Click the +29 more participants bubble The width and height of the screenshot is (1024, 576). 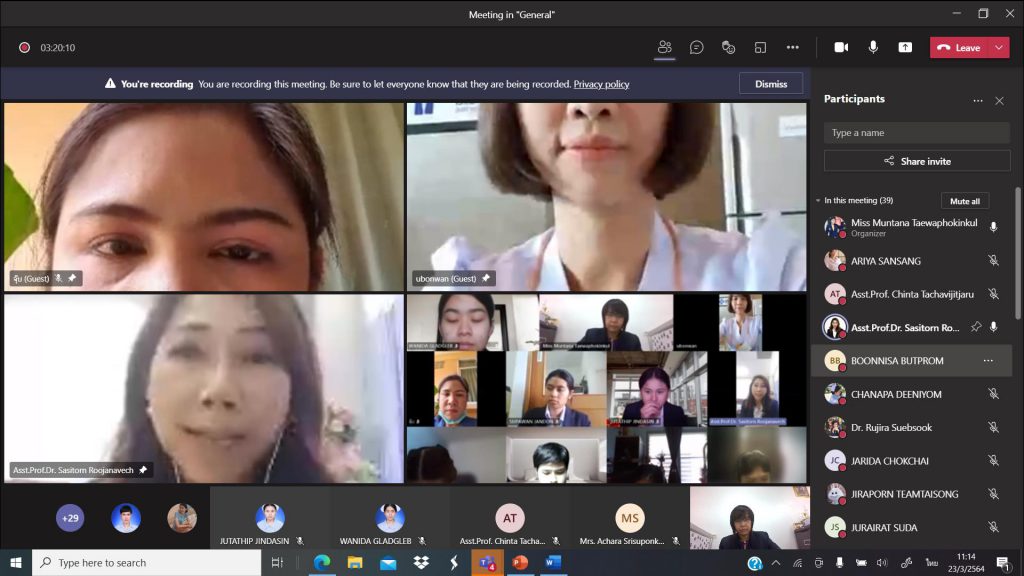click(70, 518)
